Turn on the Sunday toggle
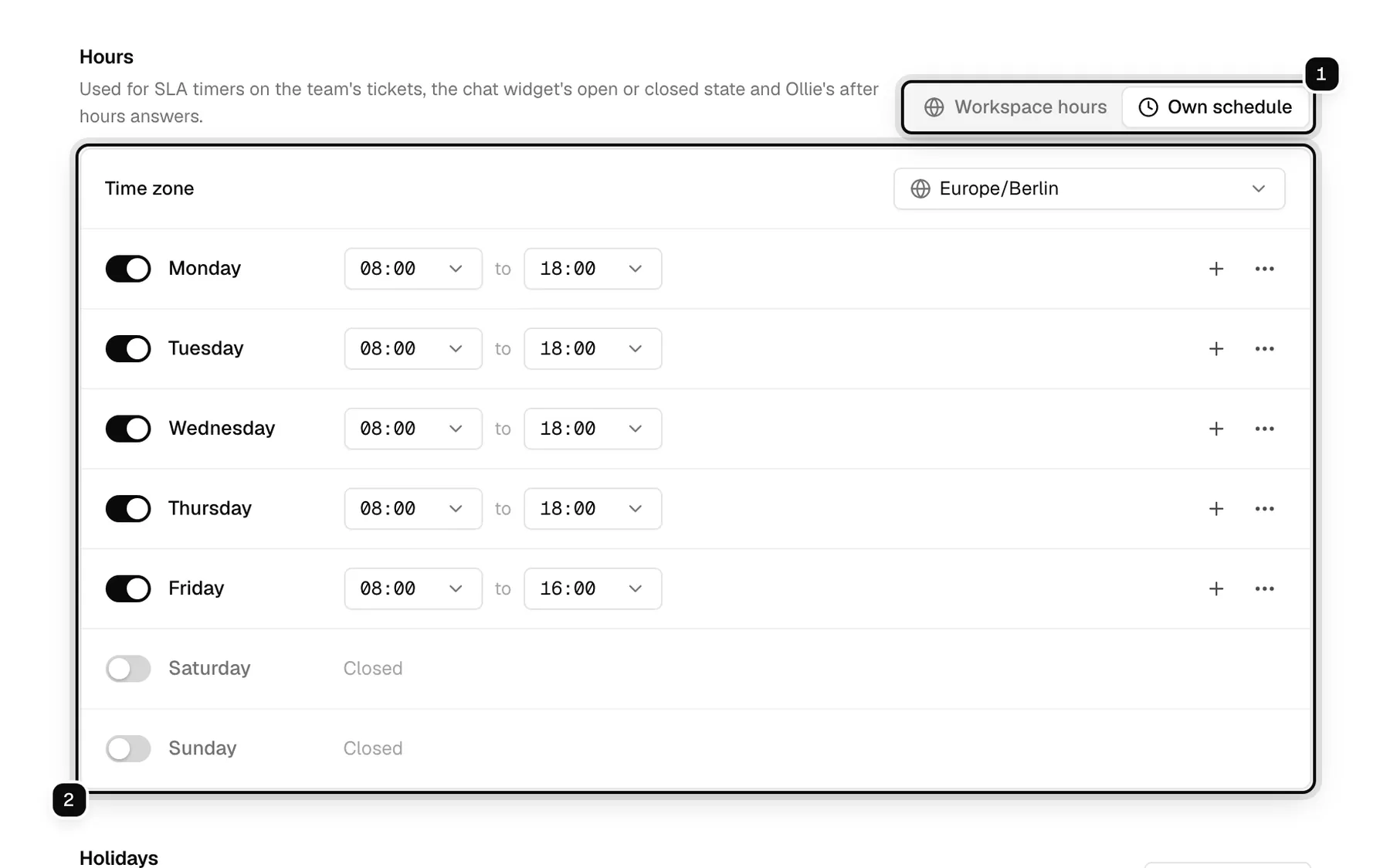 [x=128, y=748]
